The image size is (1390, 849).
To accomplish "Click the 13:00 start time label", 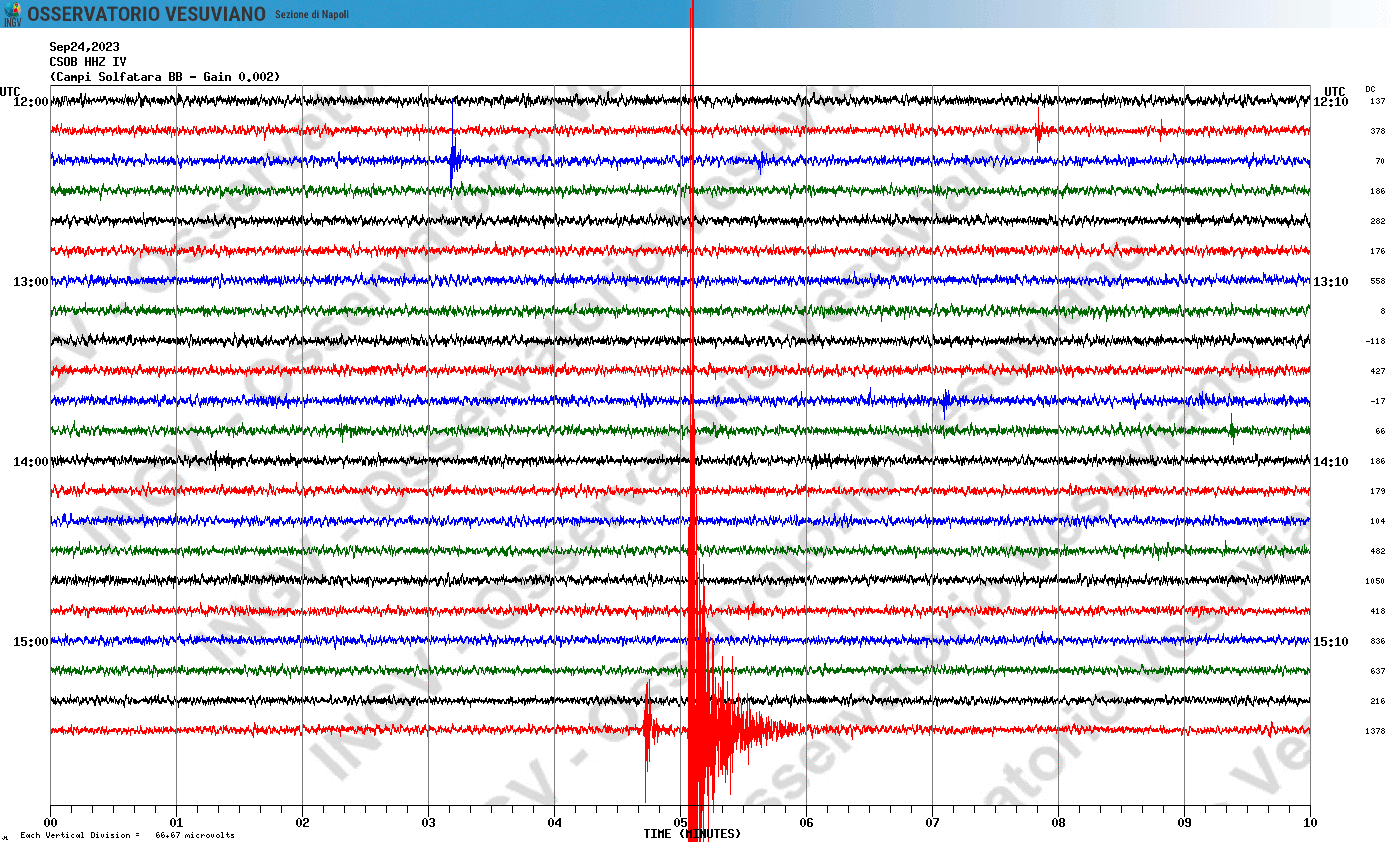I will 31,281.
